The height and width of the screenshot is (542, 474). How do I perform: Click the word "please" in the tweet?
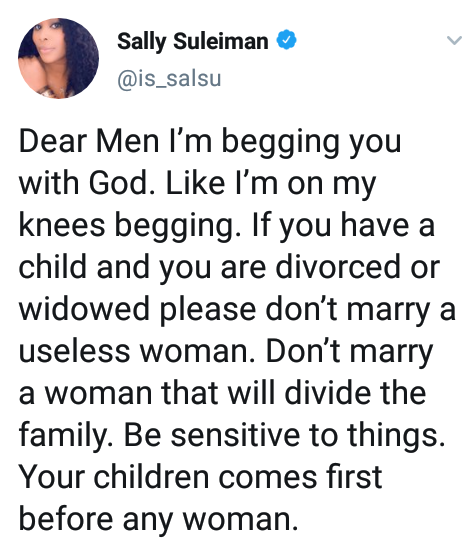207,310
